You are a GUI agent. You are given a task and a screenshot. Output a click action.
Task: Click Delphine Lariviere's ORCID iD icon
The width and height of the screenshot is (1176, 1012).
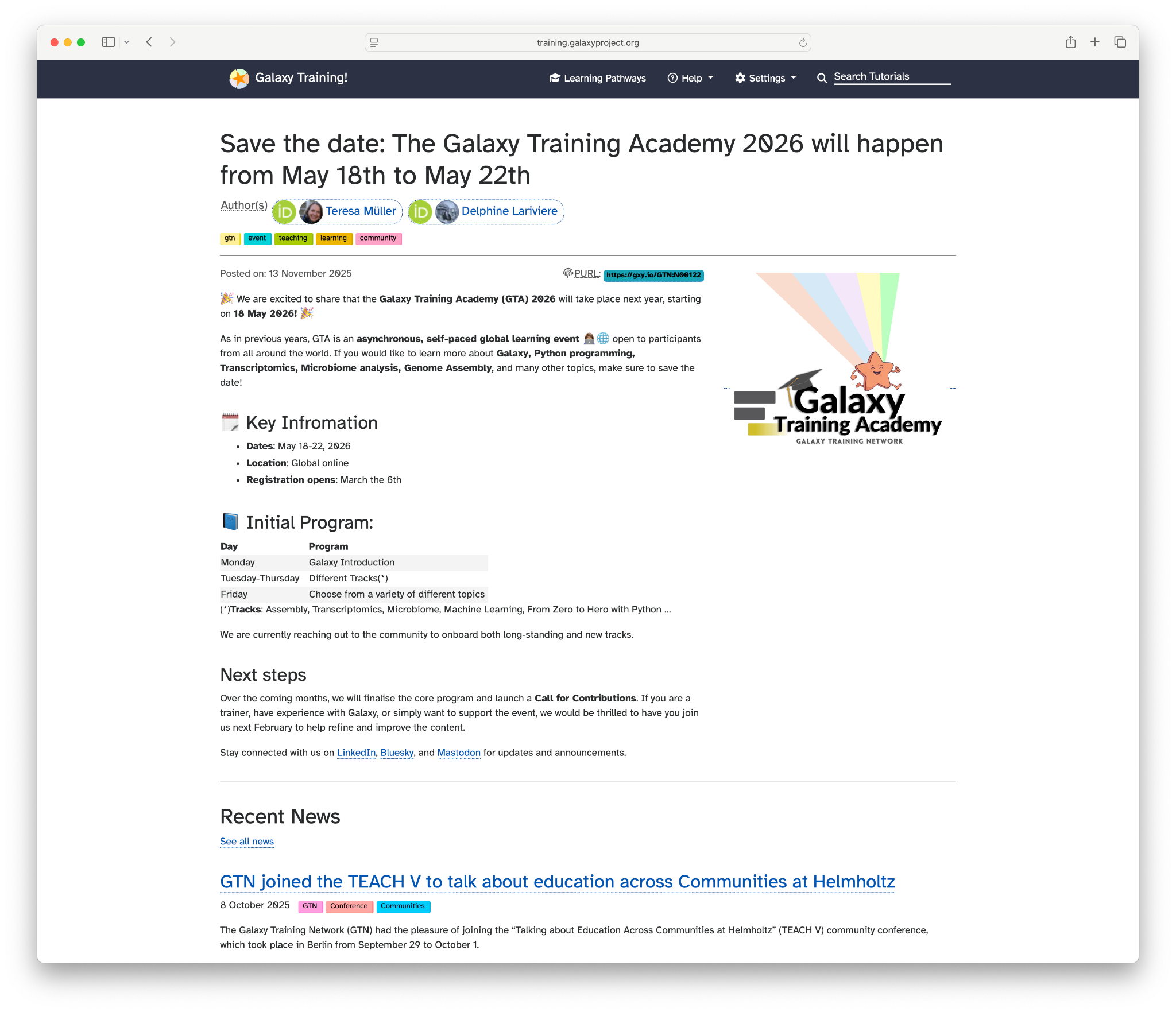420,212
